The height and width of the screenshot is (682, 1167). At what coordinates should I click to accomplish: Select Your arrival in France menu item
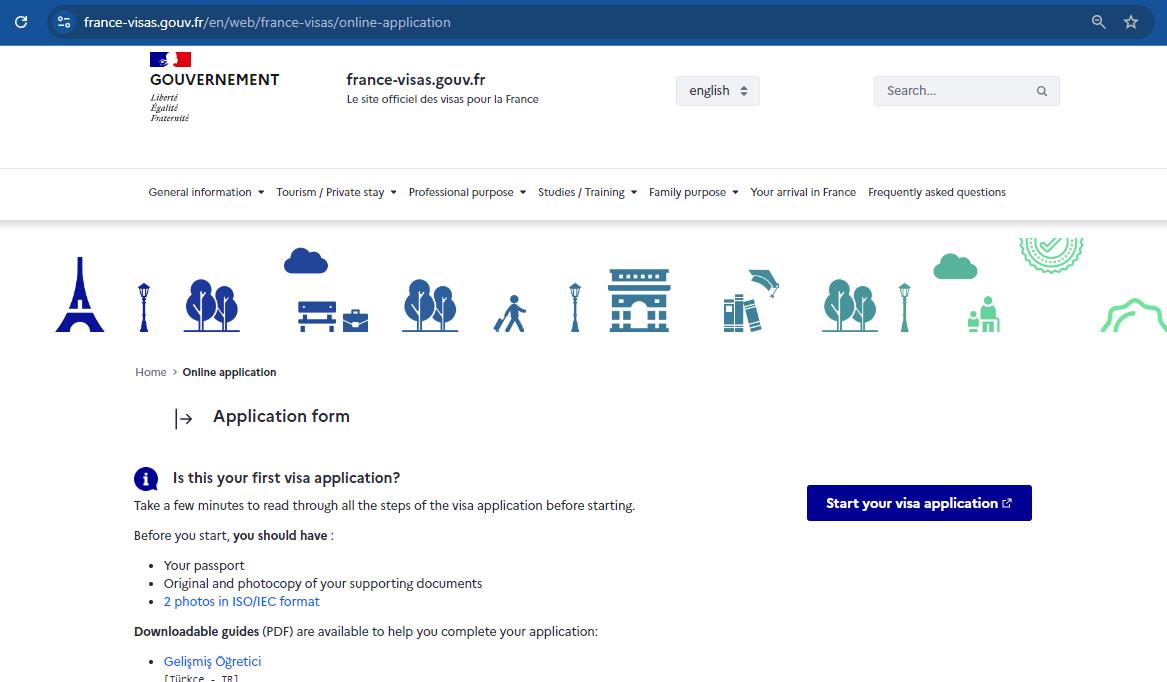[x=803, y=192]
